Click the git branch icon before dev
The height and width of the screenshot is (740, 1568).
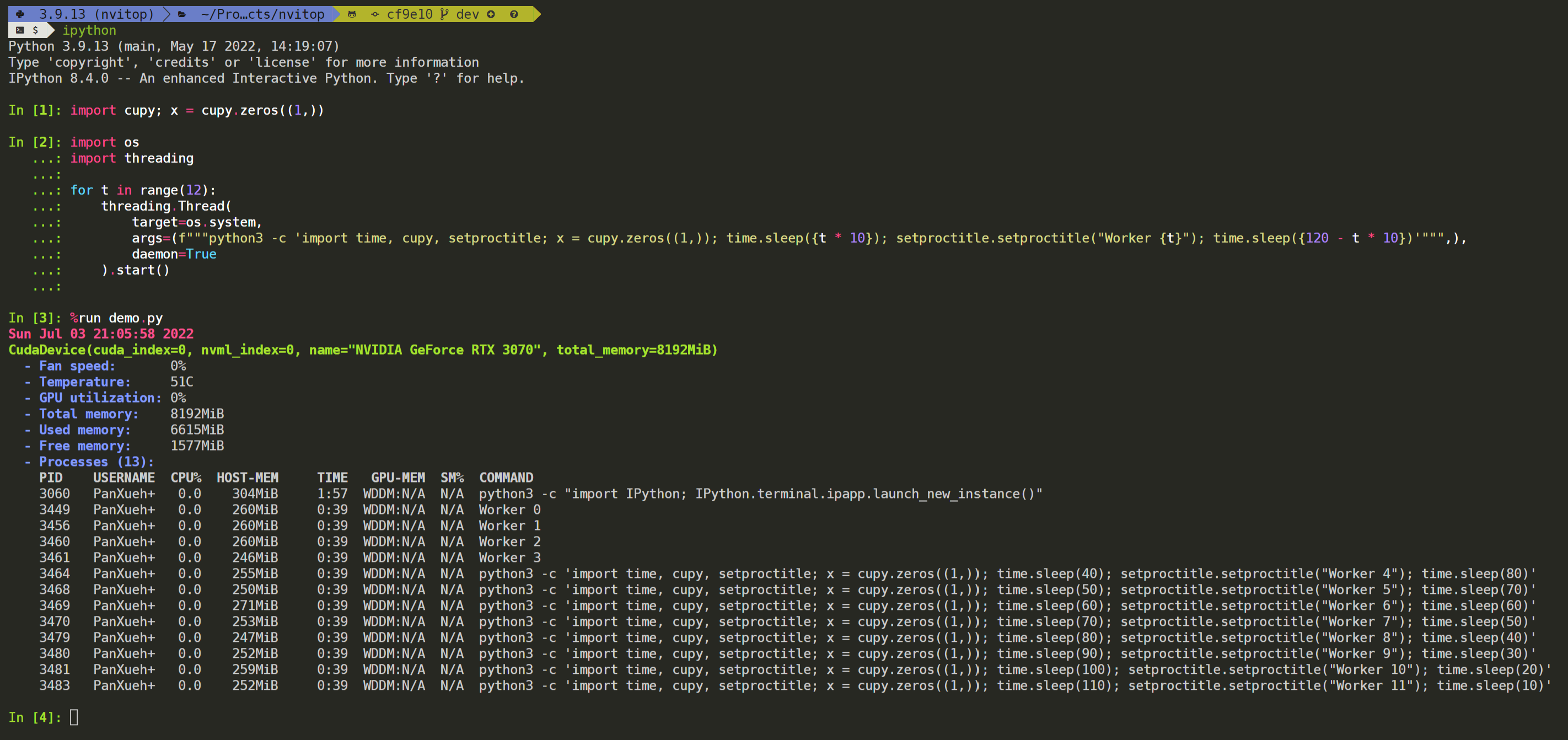[444, 14]
